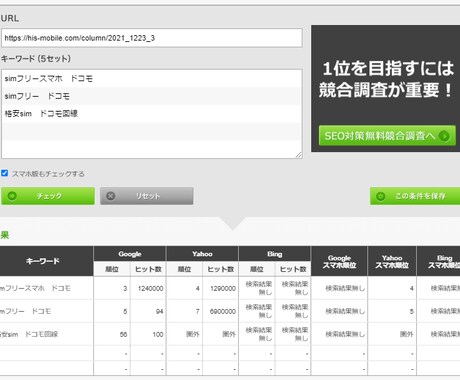Screen dimensions: 460x380
Task: Click the circle icon on この条件を保存 button
Action: click(380, 196)
